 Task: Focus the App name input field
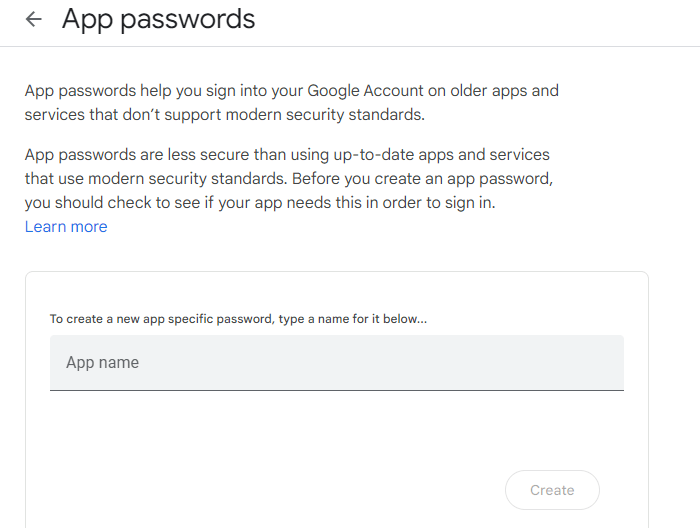coord(336,362)
